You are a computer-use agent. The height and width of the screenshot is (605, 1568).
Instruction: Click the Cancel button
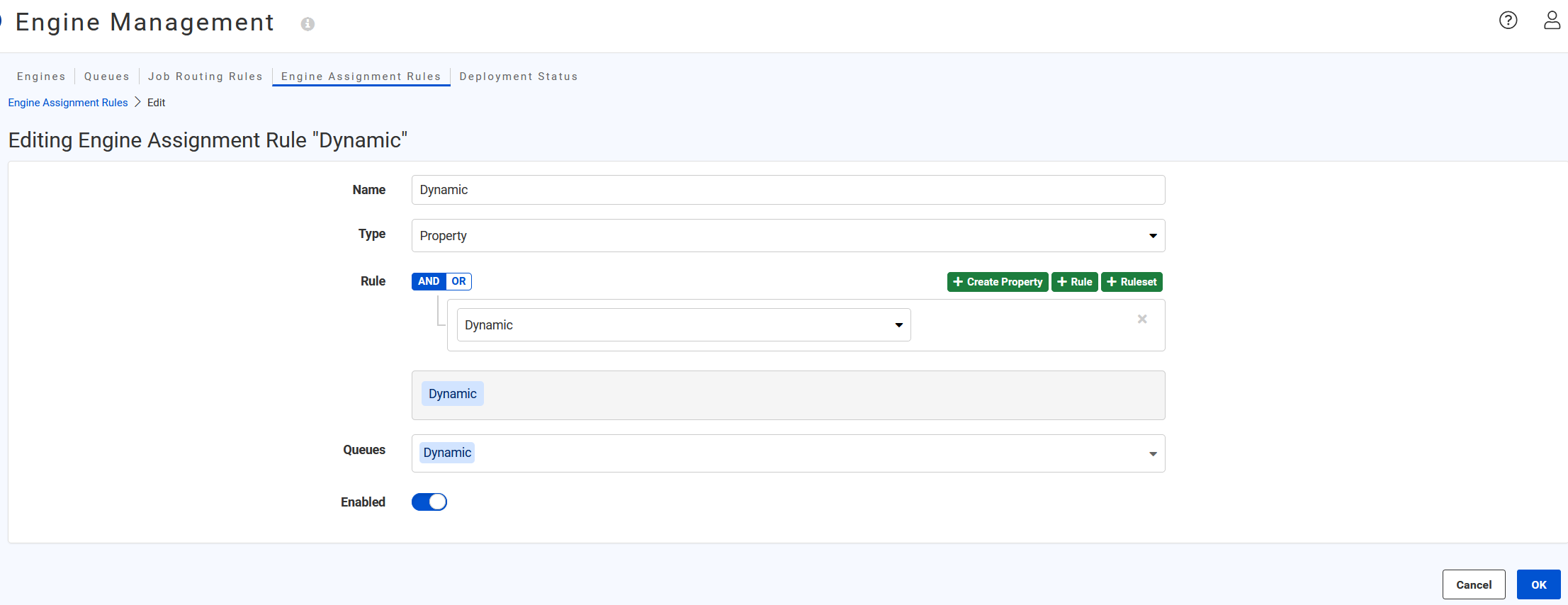tap(1474, 584)
